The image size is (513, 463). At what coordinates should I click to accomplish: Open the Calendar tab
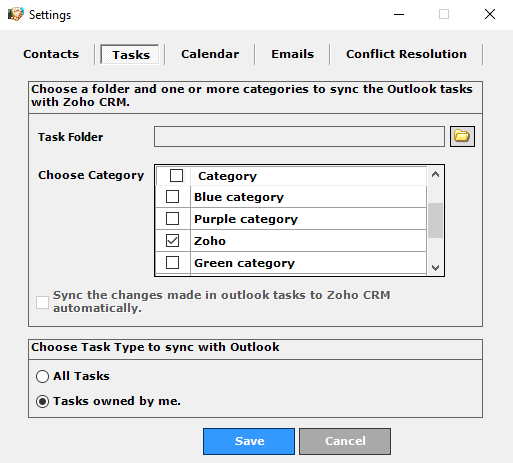tap(210, 54)
